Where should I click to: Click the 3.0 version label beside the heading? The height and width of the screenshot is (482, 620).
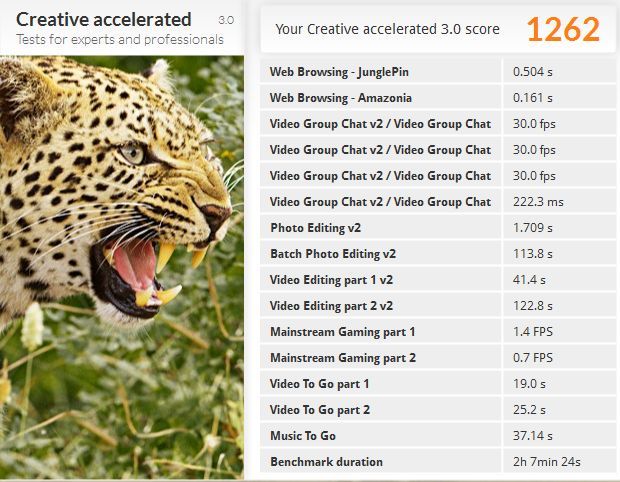[226, 20]
